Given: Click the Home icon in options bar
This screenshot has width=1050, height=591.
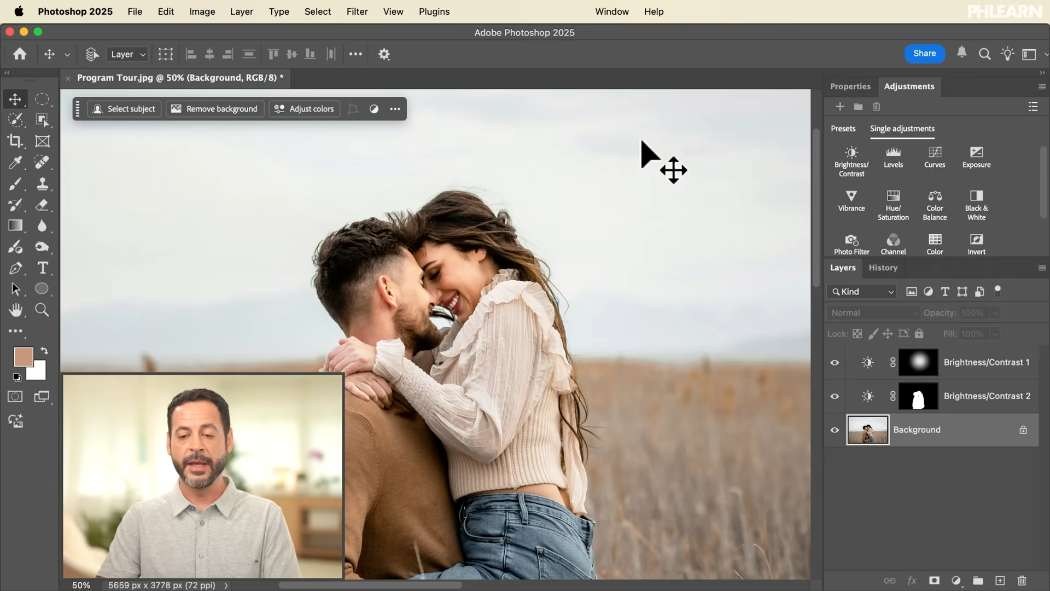Looking at the screenshot, I should tap(20, 54).
